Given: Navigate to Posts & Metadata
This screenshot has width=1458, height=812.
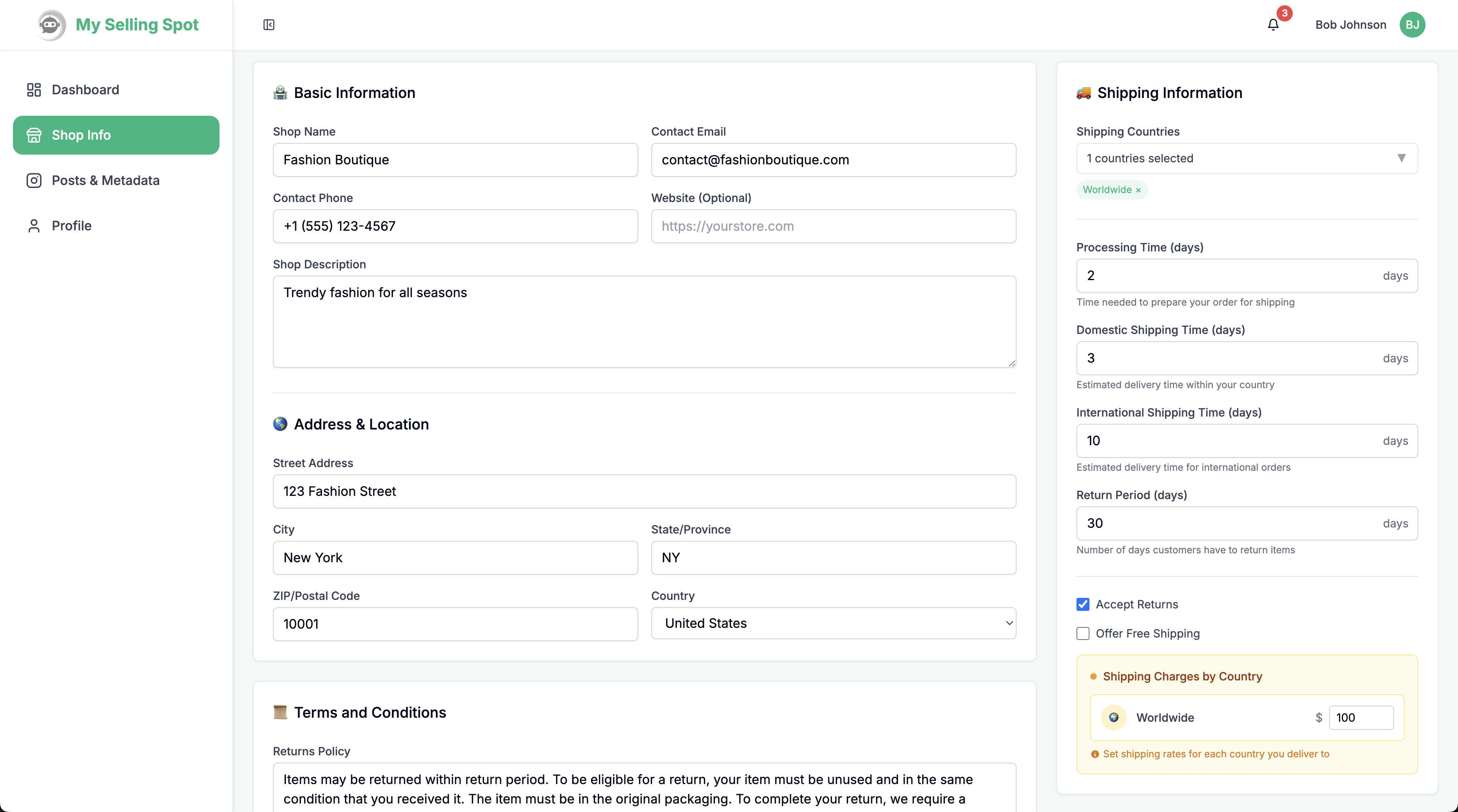Looking at the screenshot, I should (x=105, y=180).
